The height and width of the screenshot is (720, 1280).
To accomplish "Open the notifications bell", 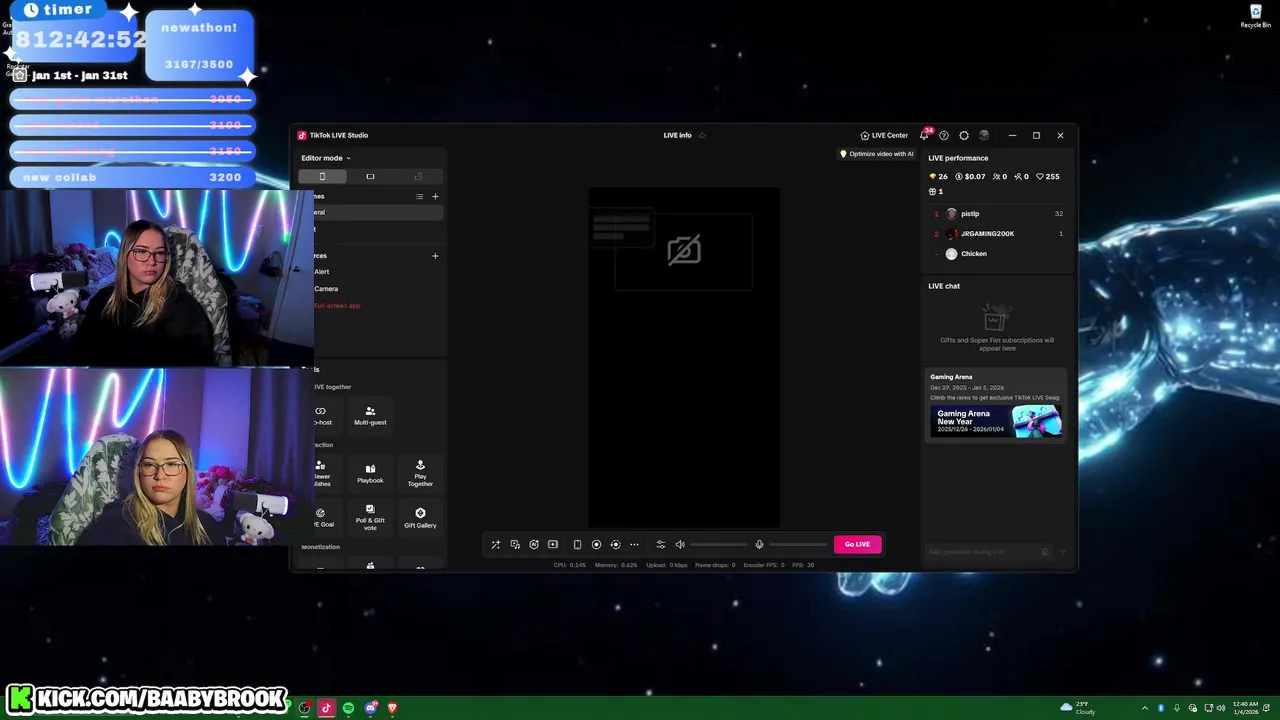I will click(924, 135).
